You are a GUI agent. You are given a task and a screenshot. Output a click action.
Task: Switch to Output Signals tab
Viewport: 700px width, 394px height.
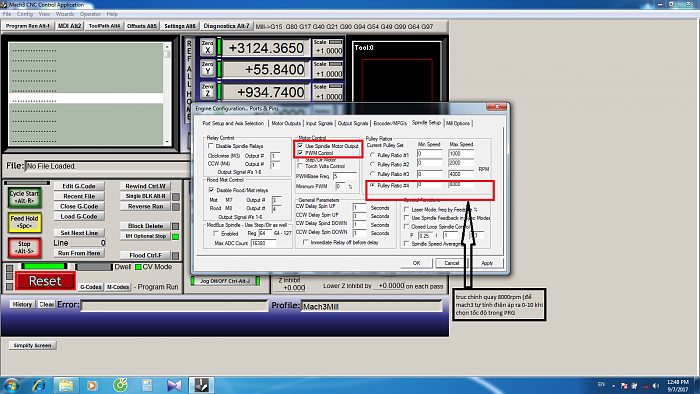click(x=353, y=123)
